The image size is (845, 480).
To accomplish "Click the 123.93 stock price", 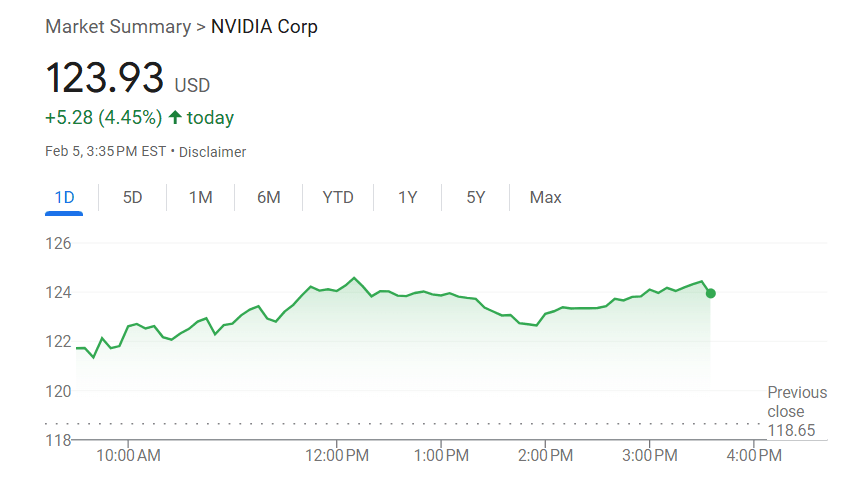I will [104, 78].
